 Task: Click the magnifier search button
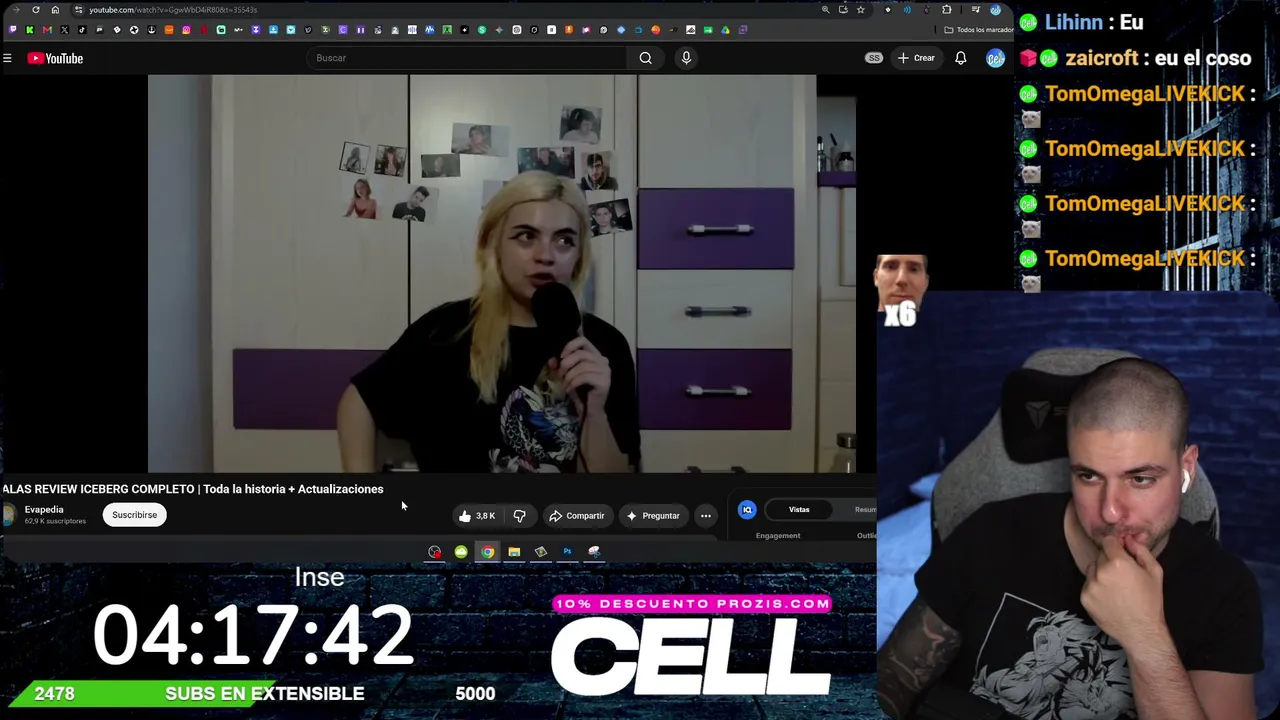(x=646, y=58)
